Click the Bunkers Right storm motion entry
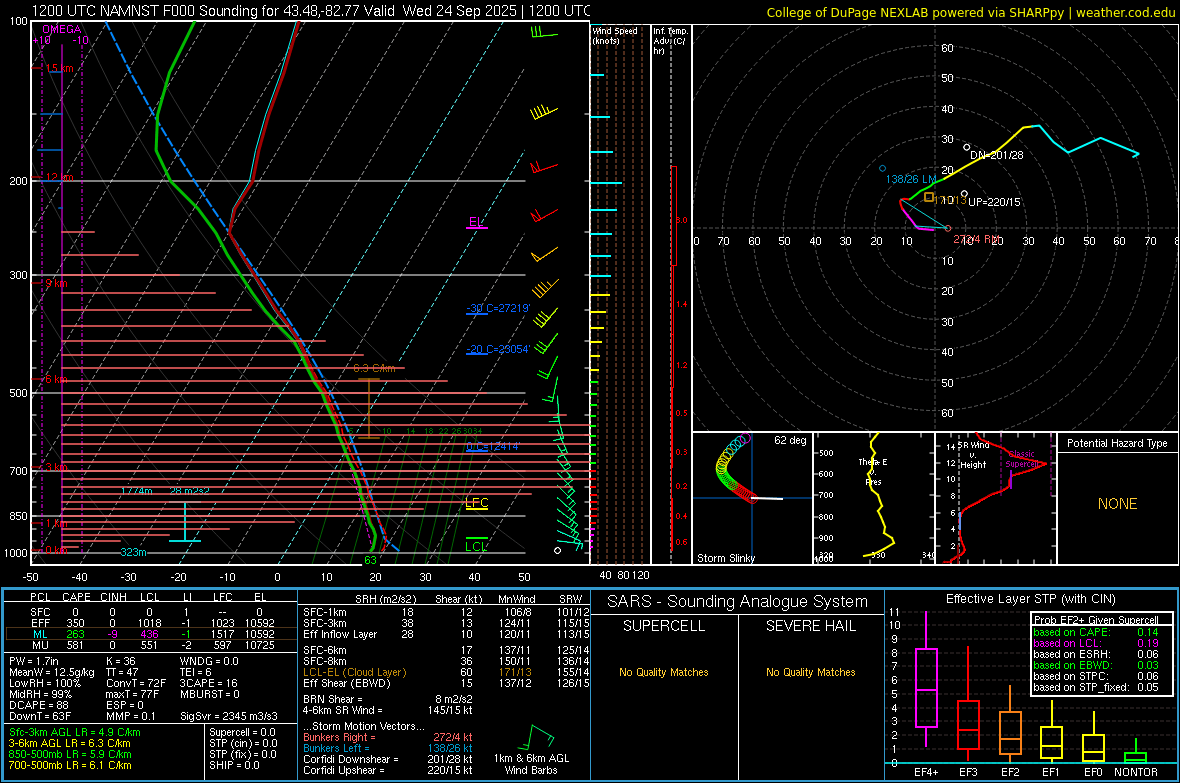The height and width of the screenshot is (783, 1180). pos(388,737)
